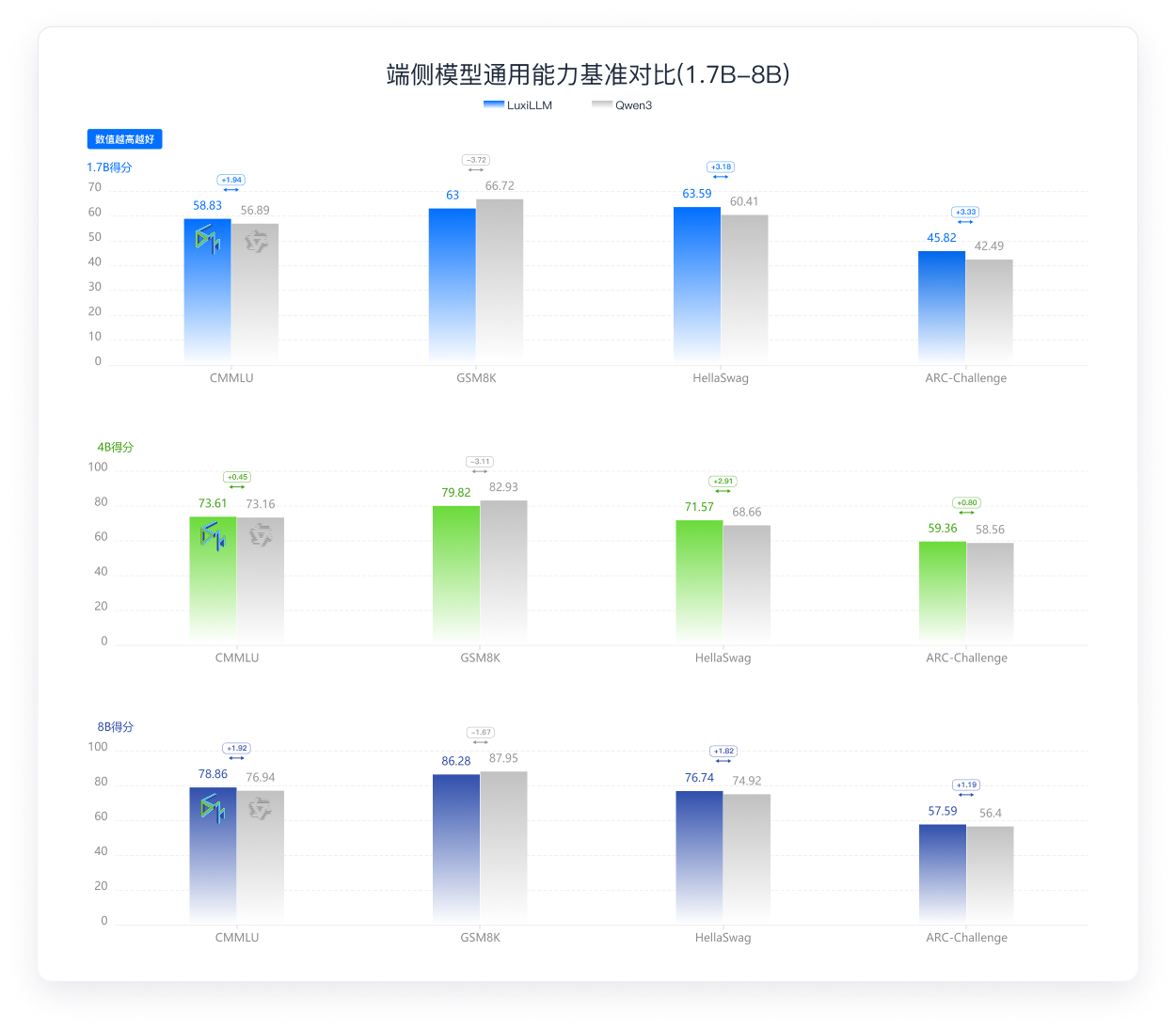Expand the +1.19 badge above 8B ARC-Challenge
Viewport: 1176px width, 1030px height.
click(966, 784)
